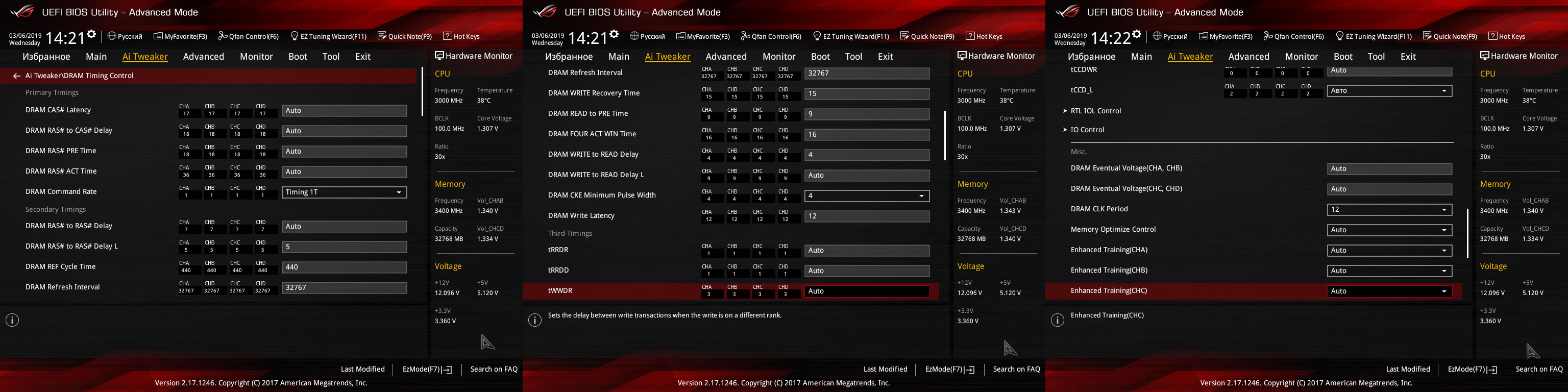This screenshot has height=392, width=1568.
Task: Click the tWWDR Auto input field
Action: (x=867, y=291)
